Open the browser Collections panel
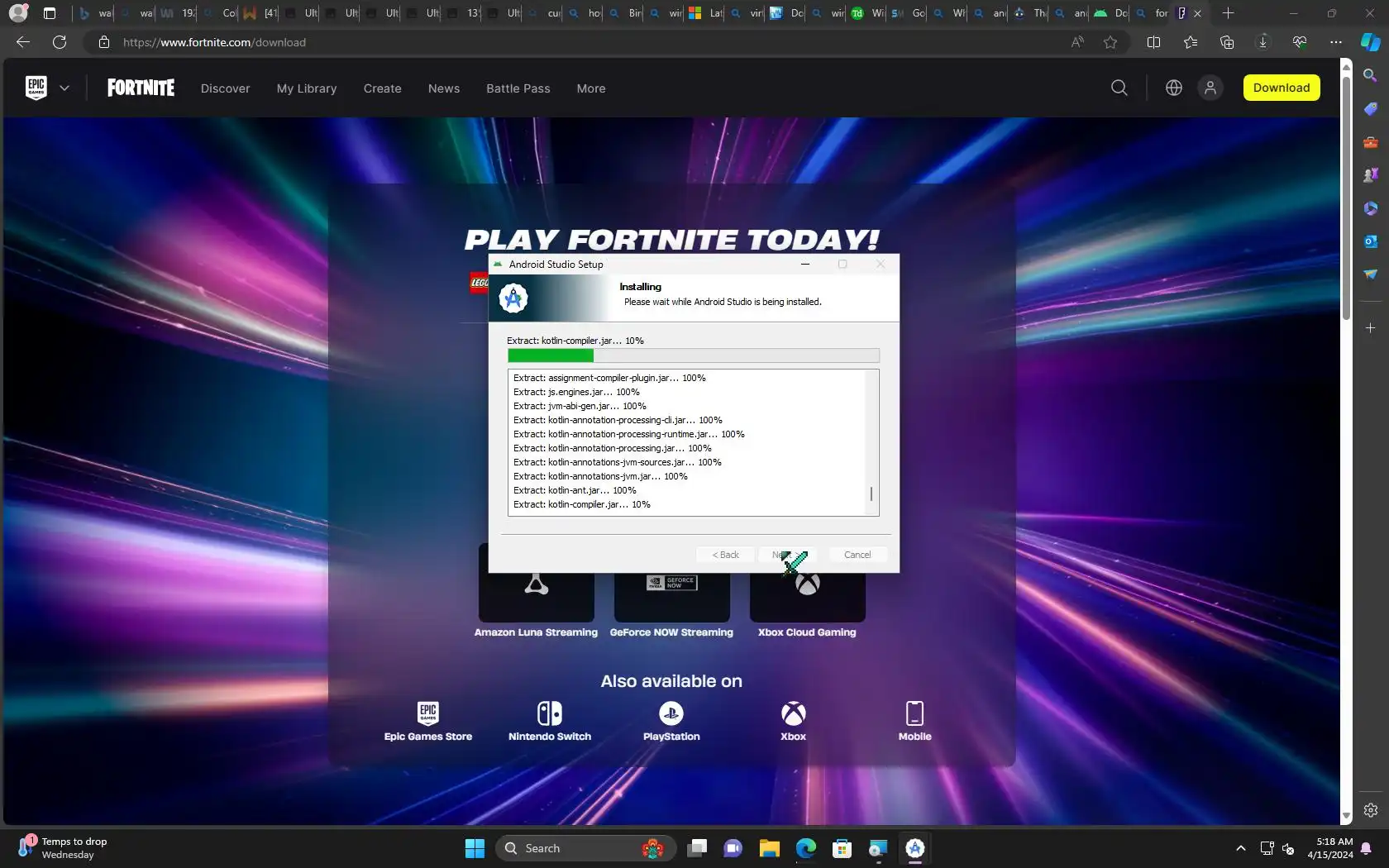 pos(1227,42)
